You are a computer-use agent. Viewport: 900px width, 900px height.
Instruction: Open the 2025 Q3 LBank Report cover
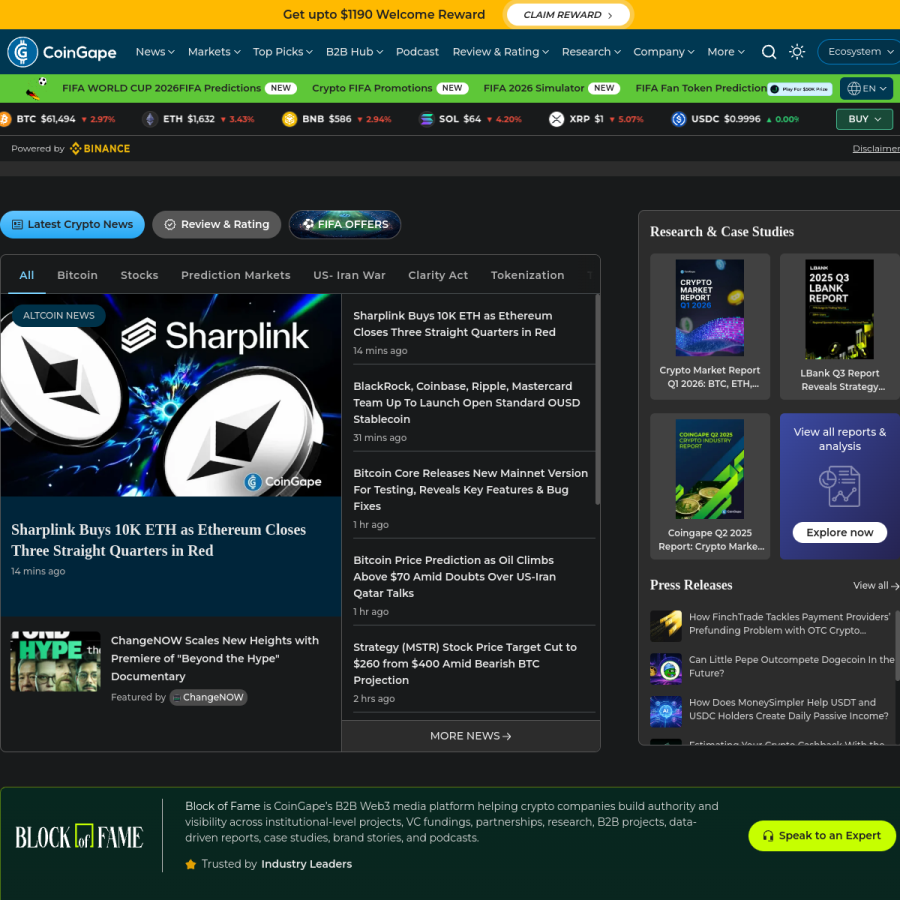click(x=839, y=309)
